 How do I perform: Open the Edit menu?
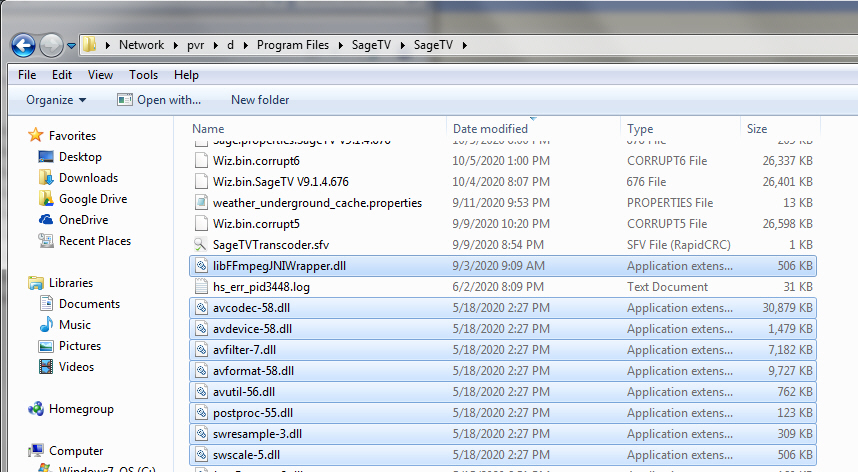point(62,75)
